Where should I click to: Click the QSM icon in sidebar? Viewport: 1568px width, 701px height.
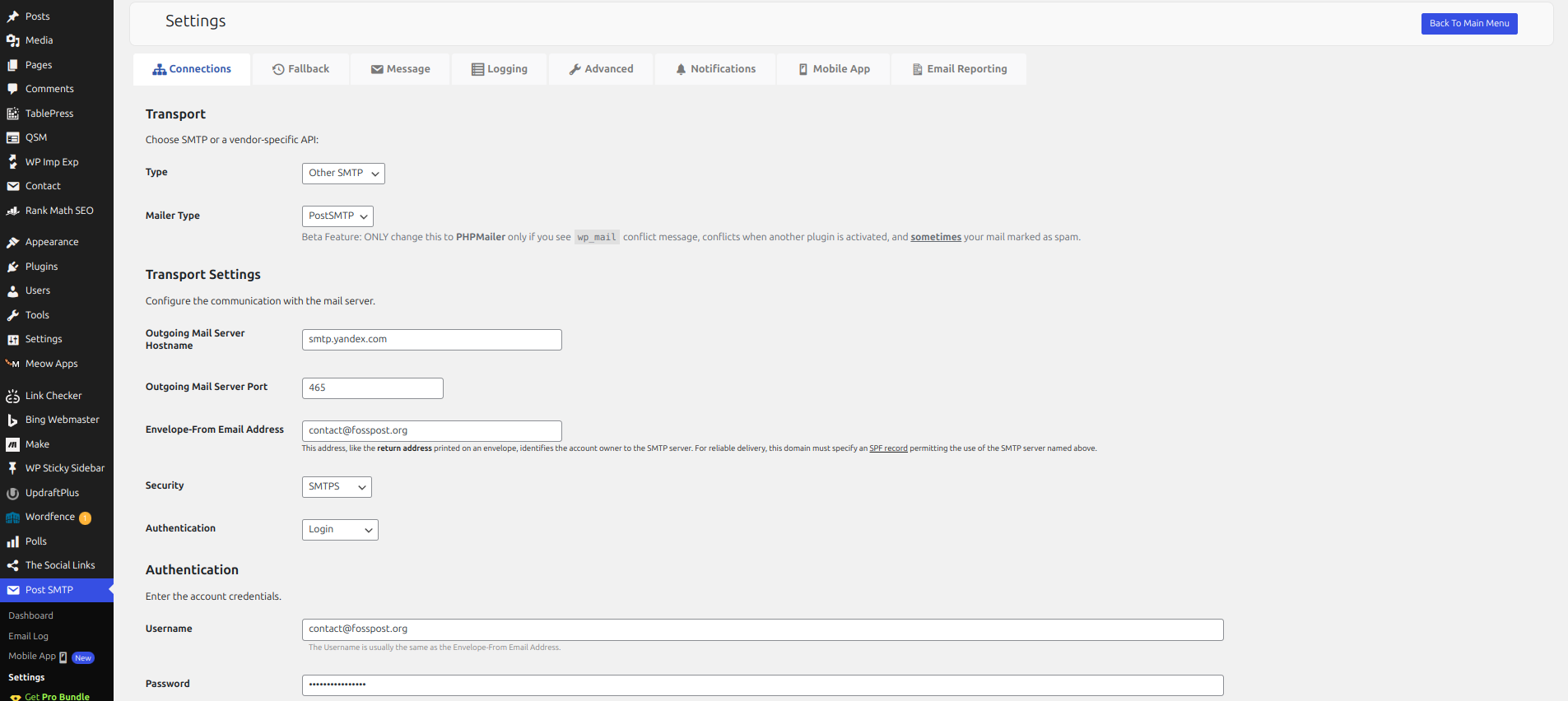point(13,137)
